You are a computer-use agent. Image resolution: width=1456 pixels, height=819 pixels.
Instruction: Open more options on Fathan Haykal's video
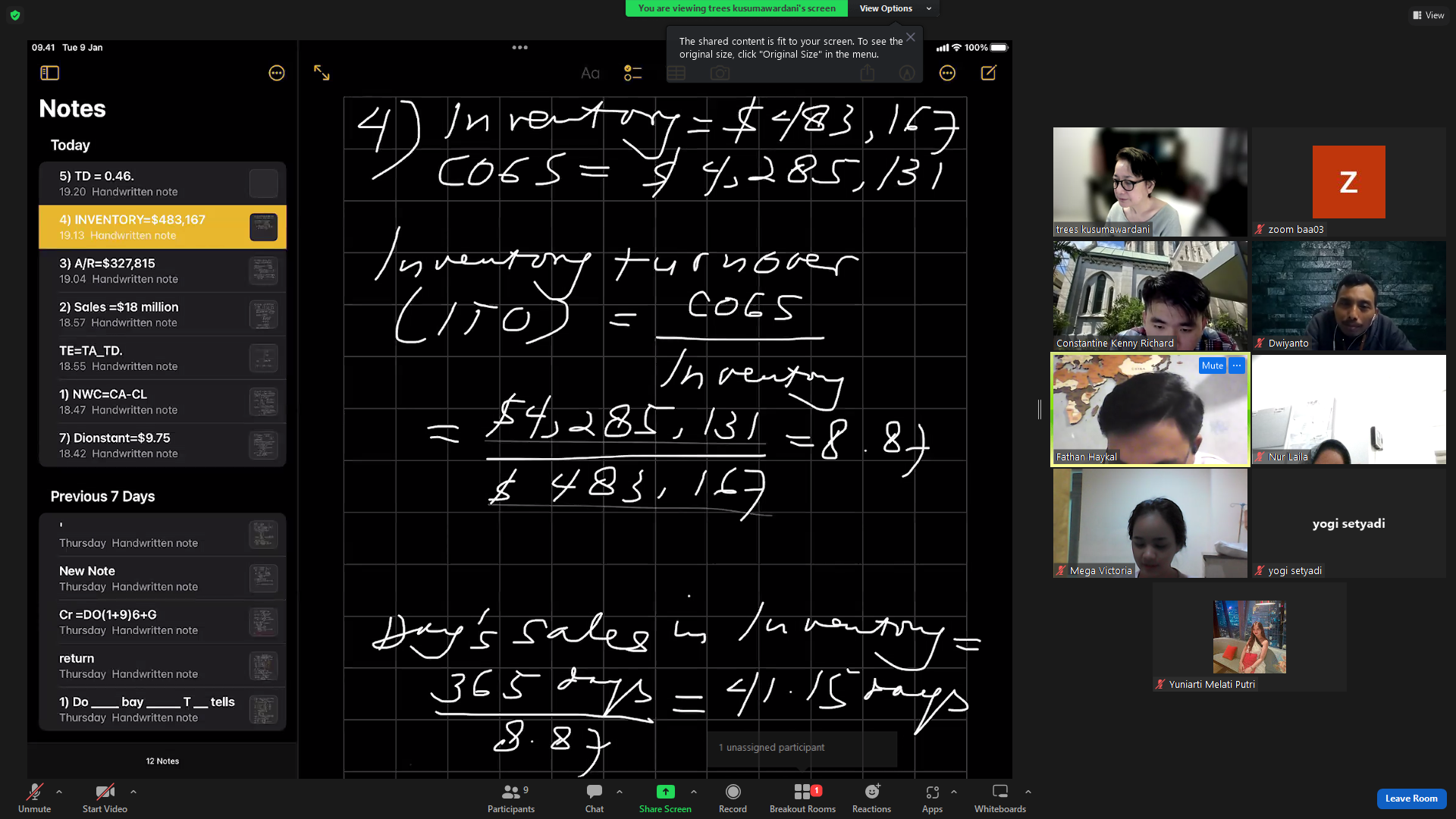(x=1237, y=366)
